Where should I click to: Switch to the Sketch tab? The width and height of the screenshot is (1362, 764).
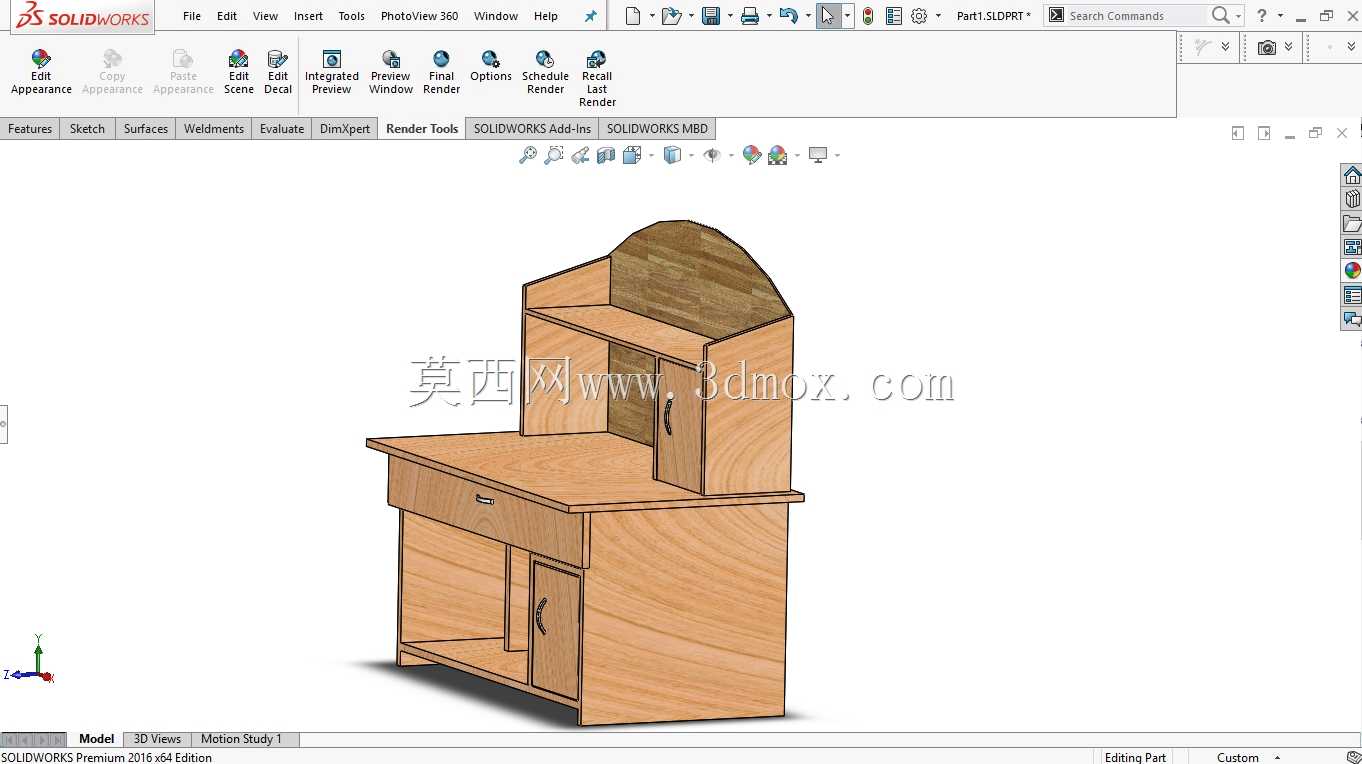(x=87, y=129)
